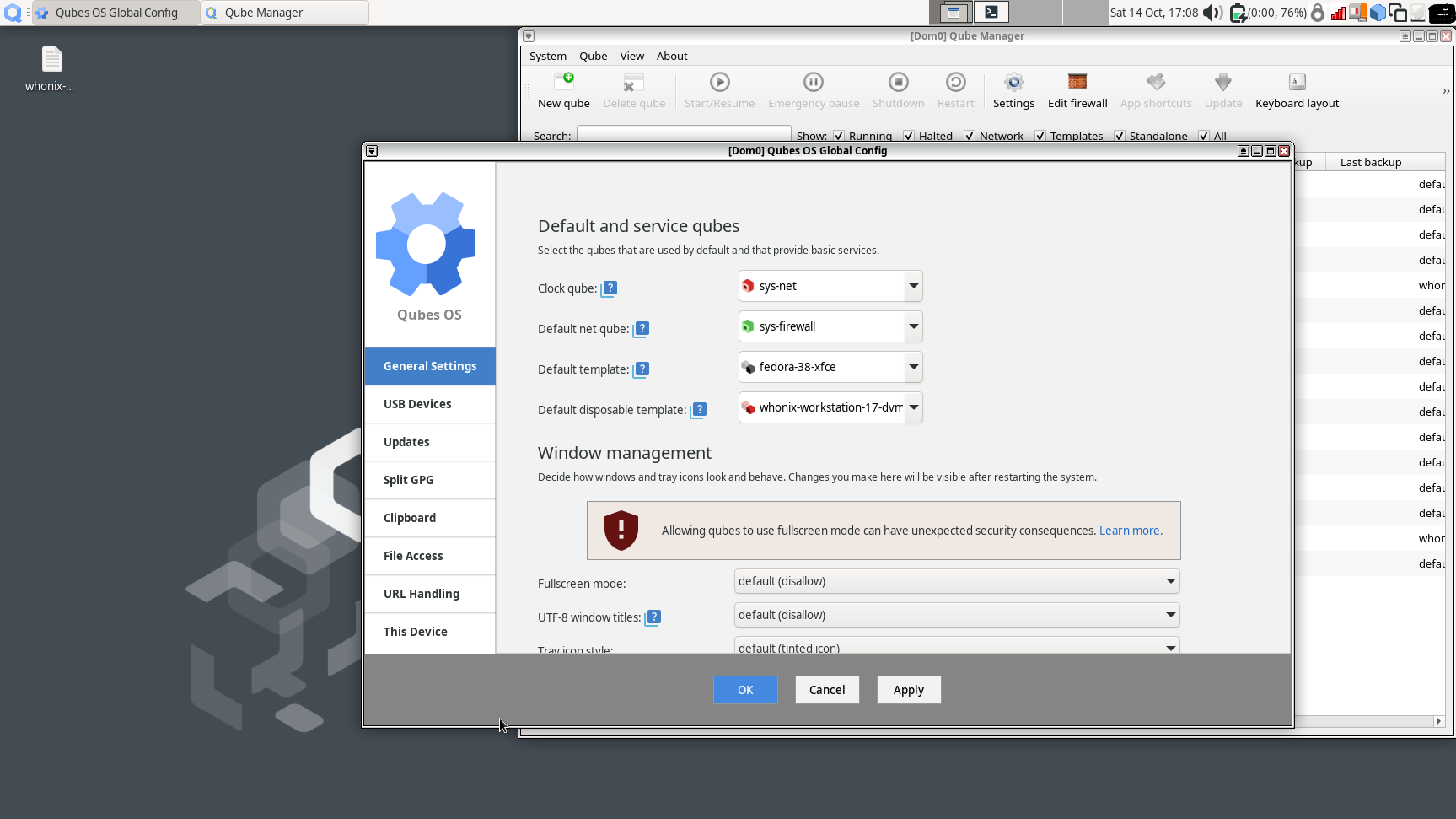Toggle the Running filter checkbox
1456x819 pixels.
[839, 136]
